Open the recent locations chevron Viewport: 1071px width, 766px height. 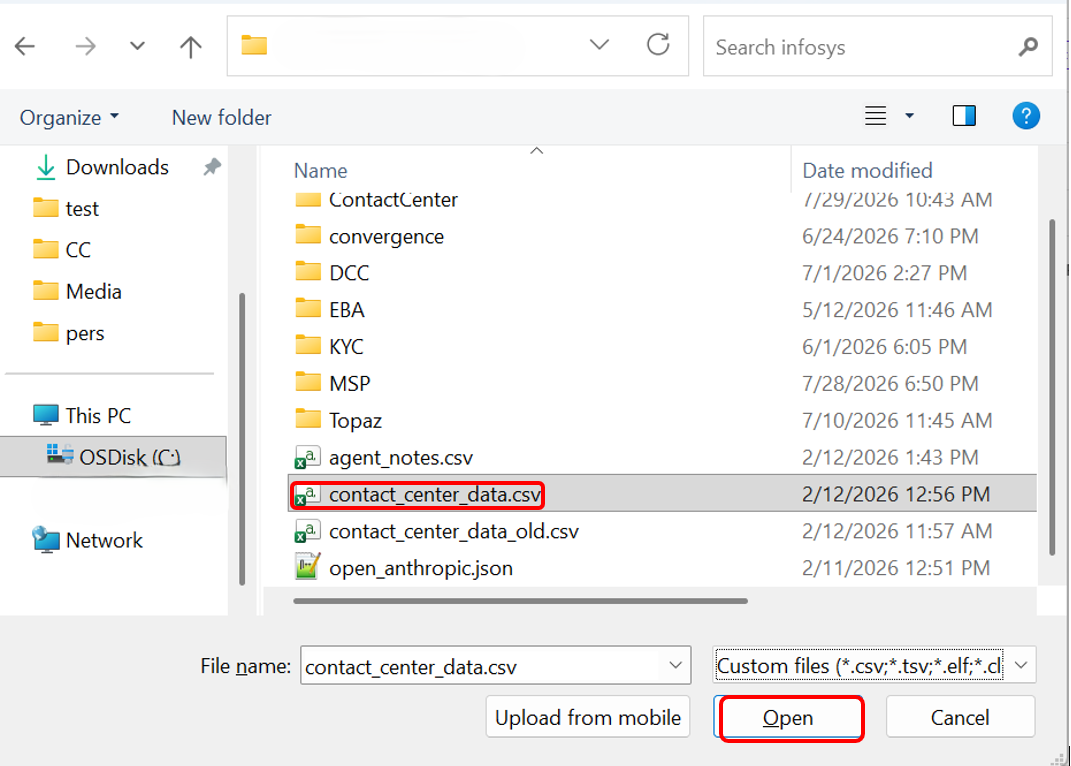point(137,46)
